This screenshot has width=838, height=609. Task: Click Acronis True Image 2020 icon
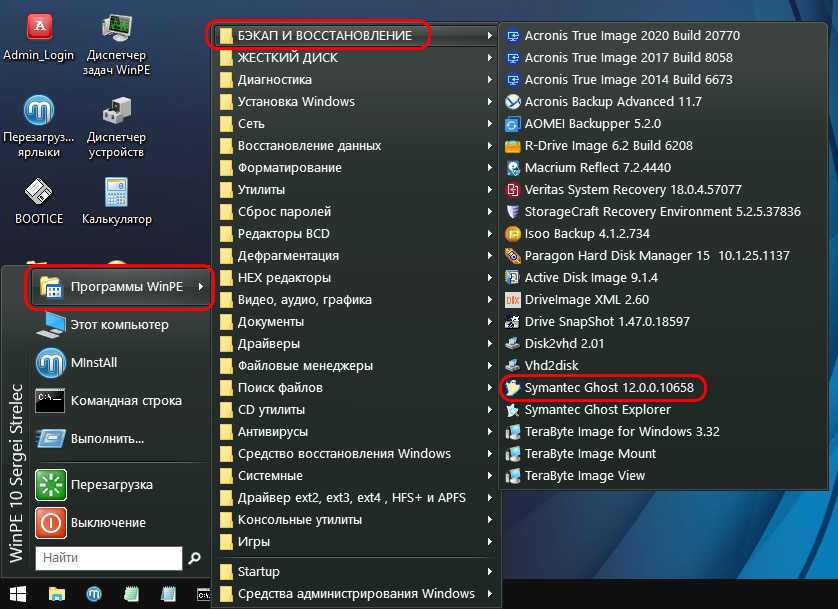click(x=513, y=36)
